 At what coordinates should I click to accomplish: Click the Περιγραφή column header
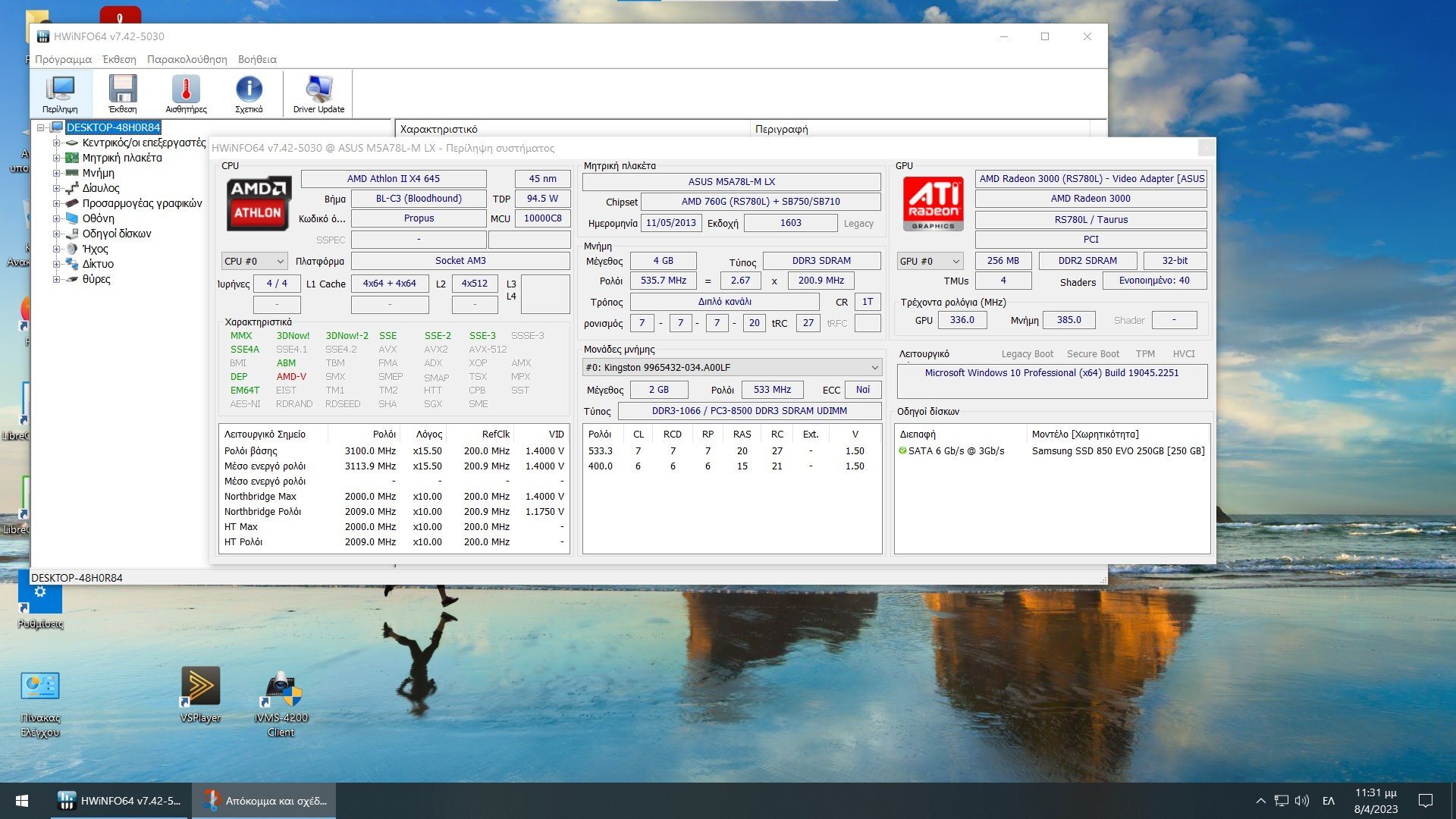(919, 129)
